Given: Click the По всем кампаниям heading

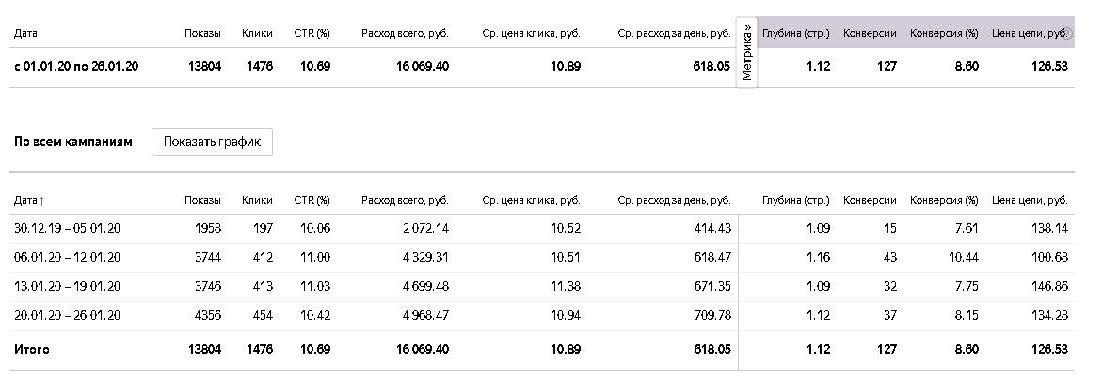Looking at the screenshot, I should click(73, 142).
